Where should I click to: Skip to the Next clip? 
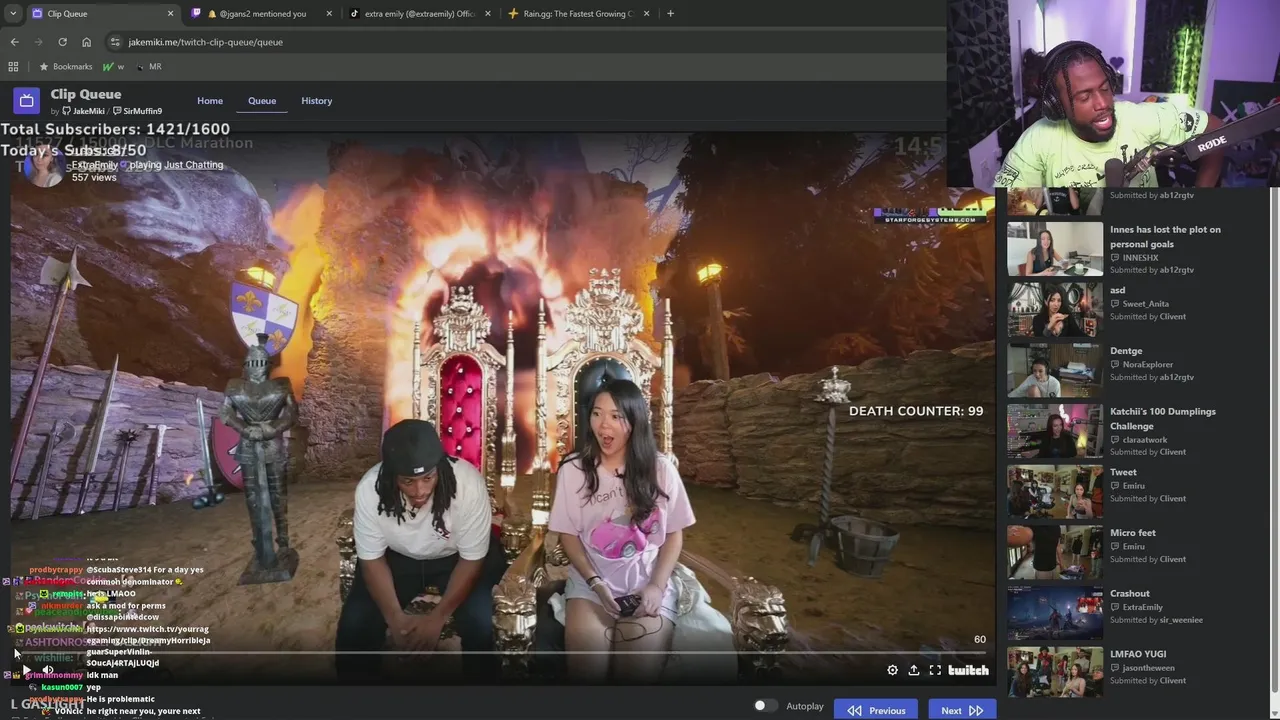point(962,710)
